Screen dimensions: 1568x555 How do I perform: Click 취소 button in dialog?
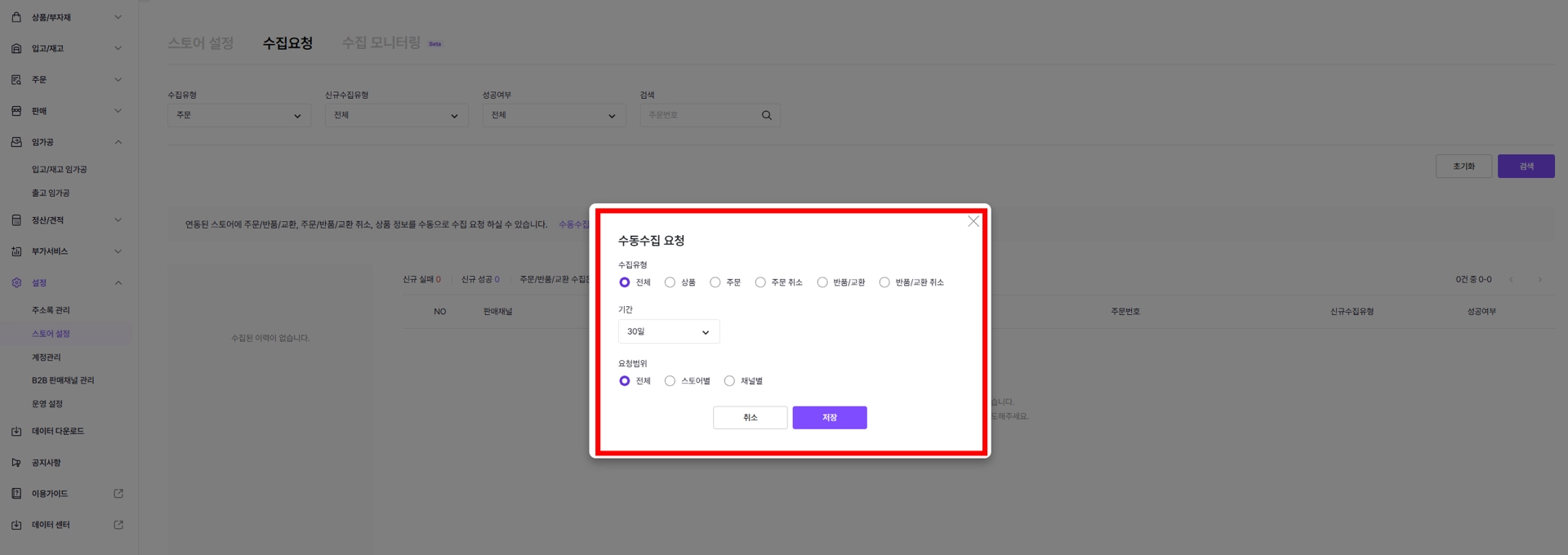751,418
